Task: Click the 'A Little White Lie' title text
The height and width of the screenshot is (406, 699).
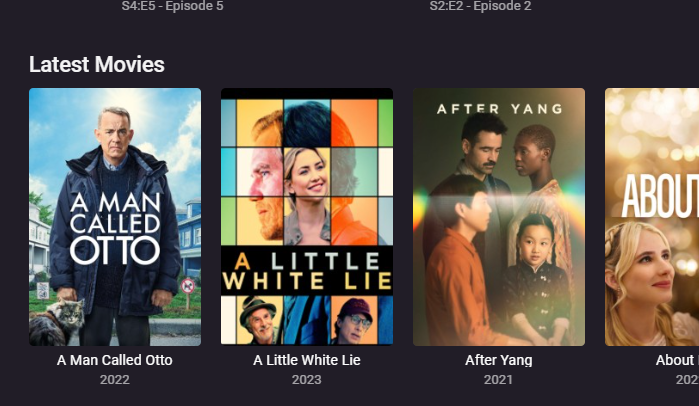Action: (307, 360)
